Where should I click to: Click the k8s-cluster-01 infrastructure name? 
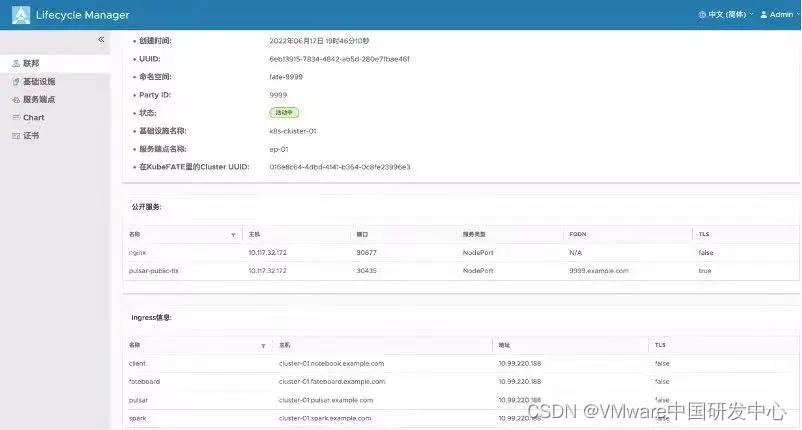[x=293, y=131]
